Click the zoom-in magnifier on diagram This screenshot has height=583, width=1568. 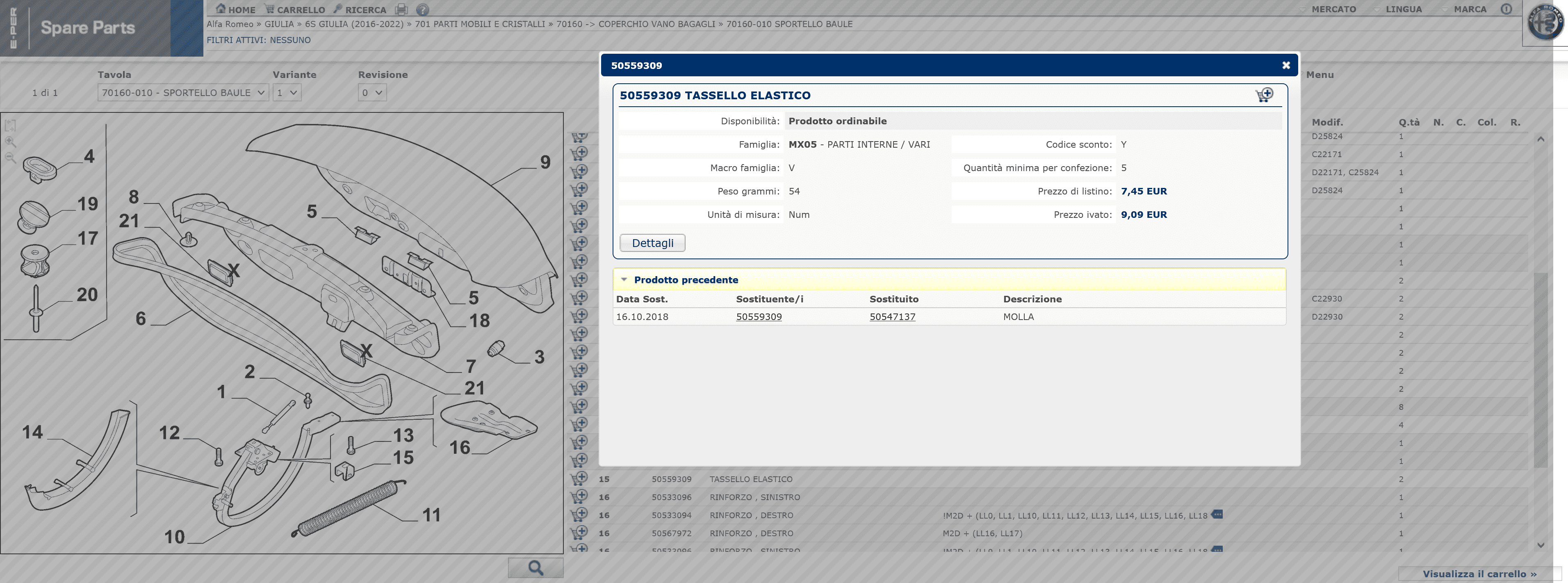click(x=10, y=142)
